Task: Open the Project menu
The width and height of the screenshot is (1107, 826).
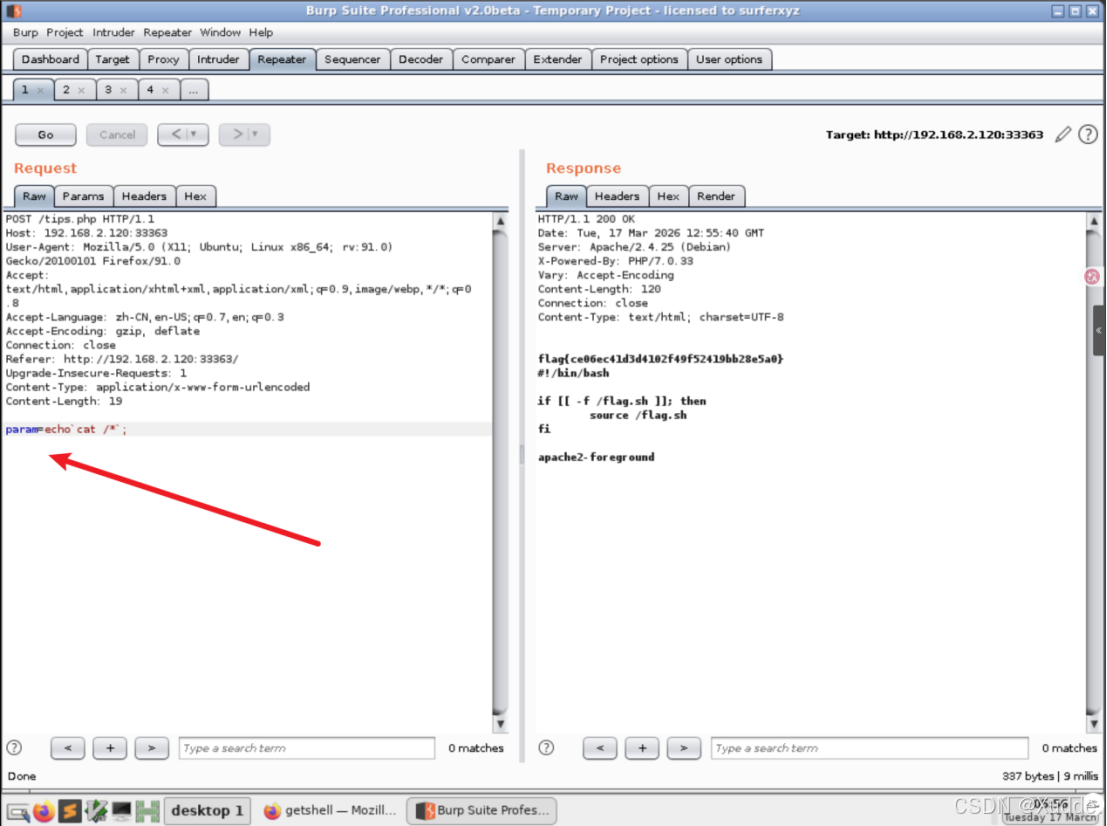Action: pos(64,32)
